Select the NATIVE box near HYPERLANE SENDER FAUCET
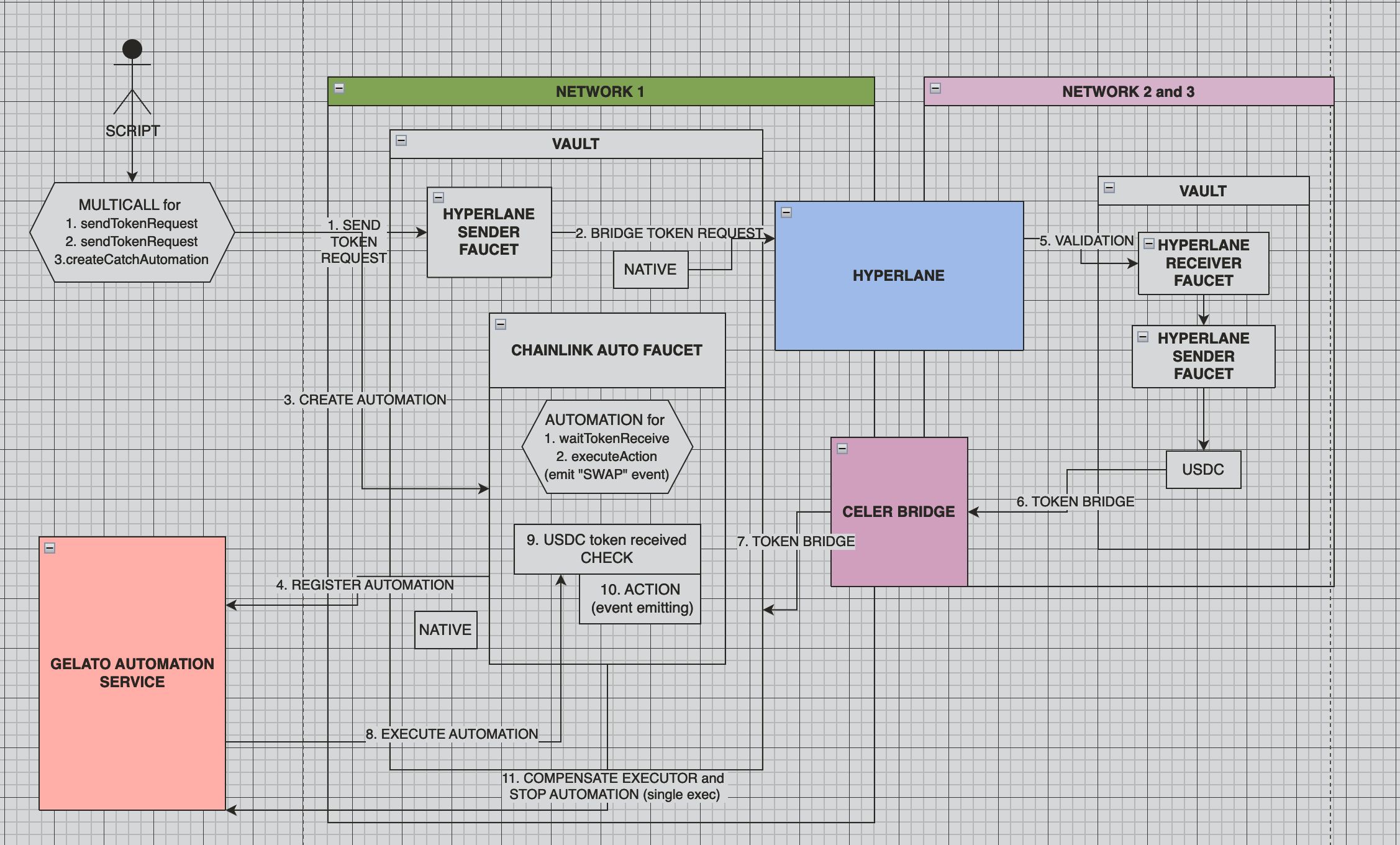This screenshot has height=845, width=1400. coord(650,270)
